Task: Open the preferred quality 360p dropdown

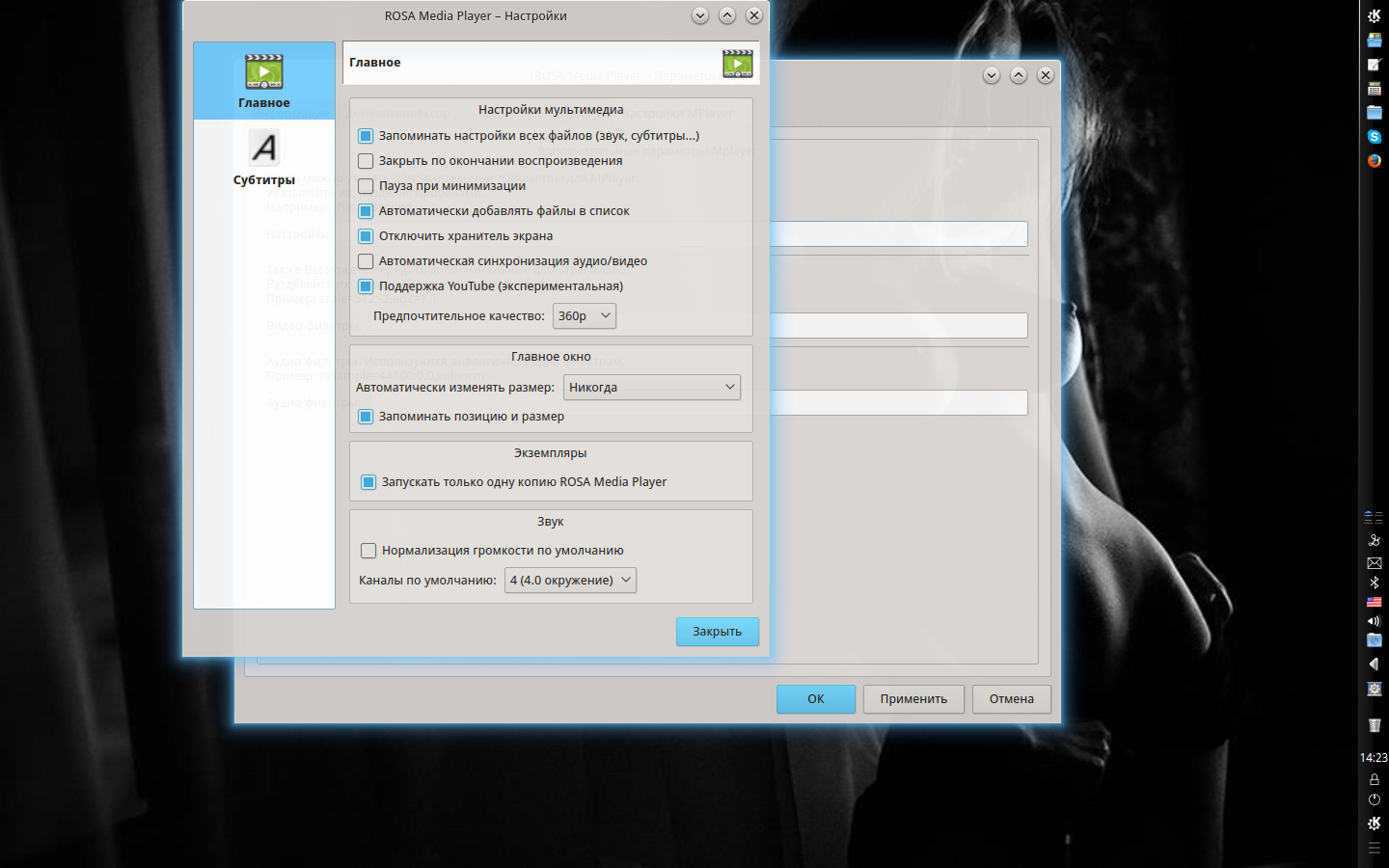Action: coord(585,316)
